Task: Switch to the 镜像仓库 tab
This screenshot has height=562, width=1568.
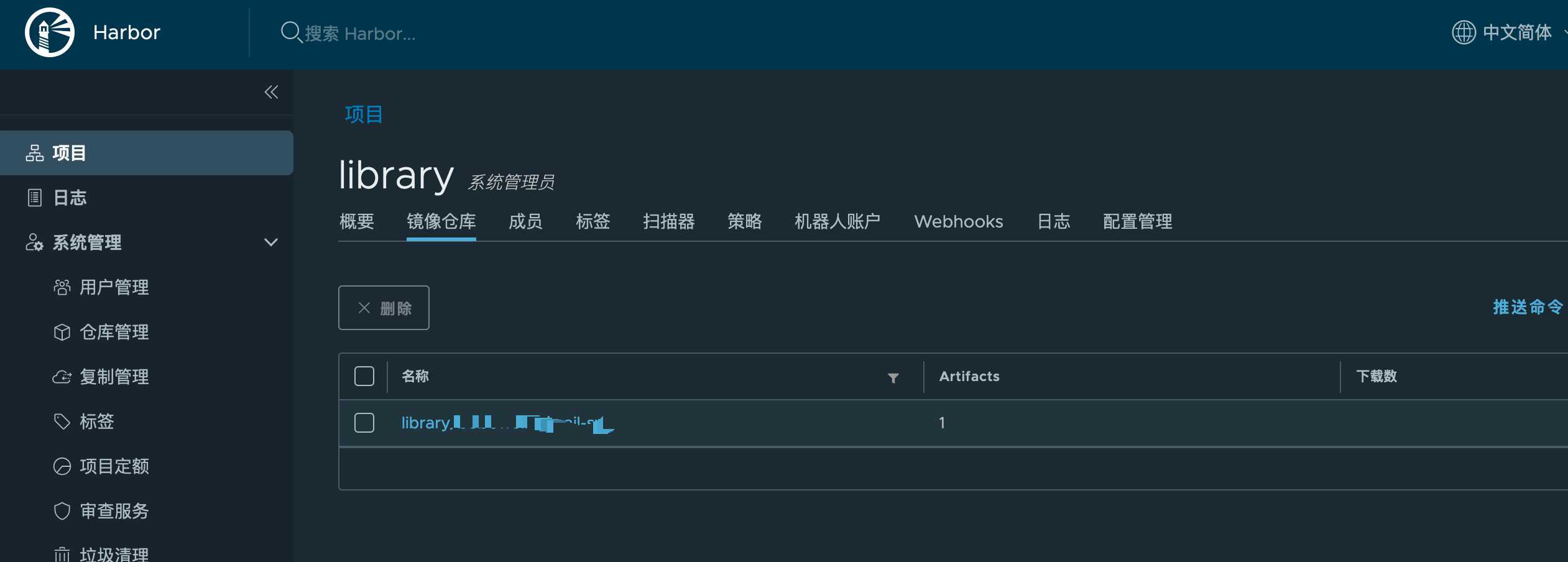Action: (x=441, y=221)
